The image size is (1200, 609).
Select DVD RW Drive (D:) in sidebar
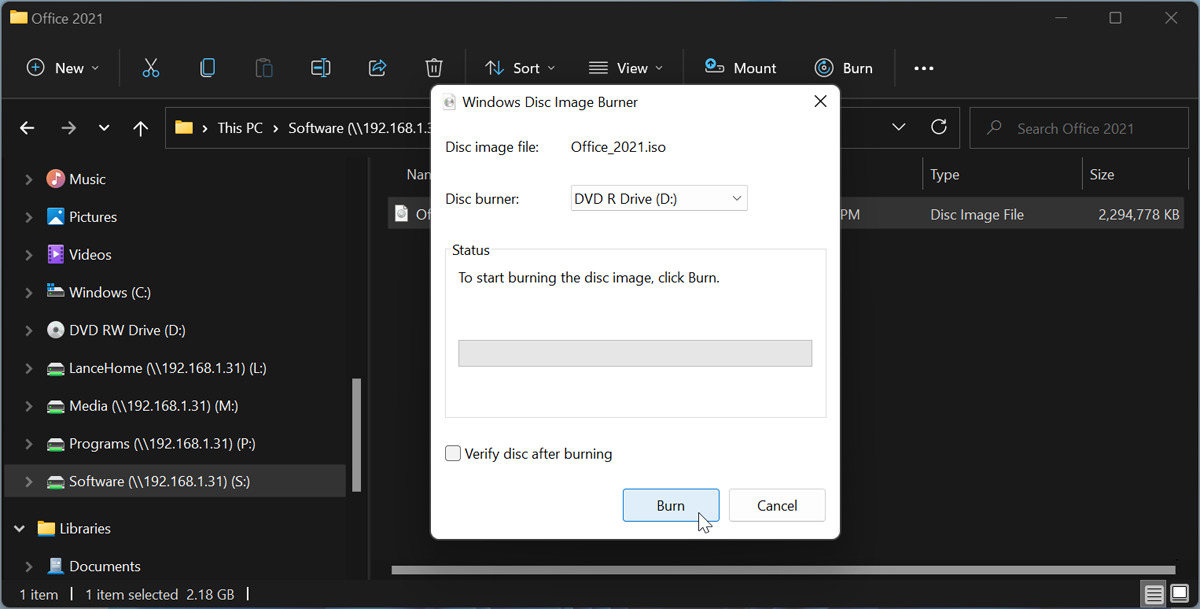[x=127, y=331]
